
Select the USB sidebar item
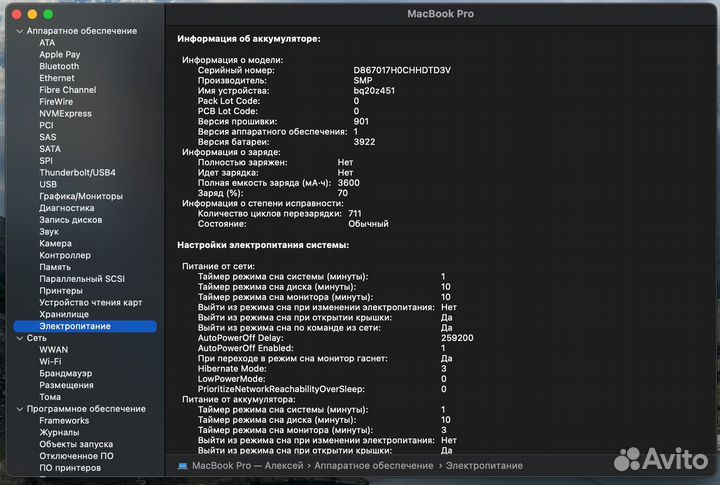pyautogui.click(x=48, y=184)
